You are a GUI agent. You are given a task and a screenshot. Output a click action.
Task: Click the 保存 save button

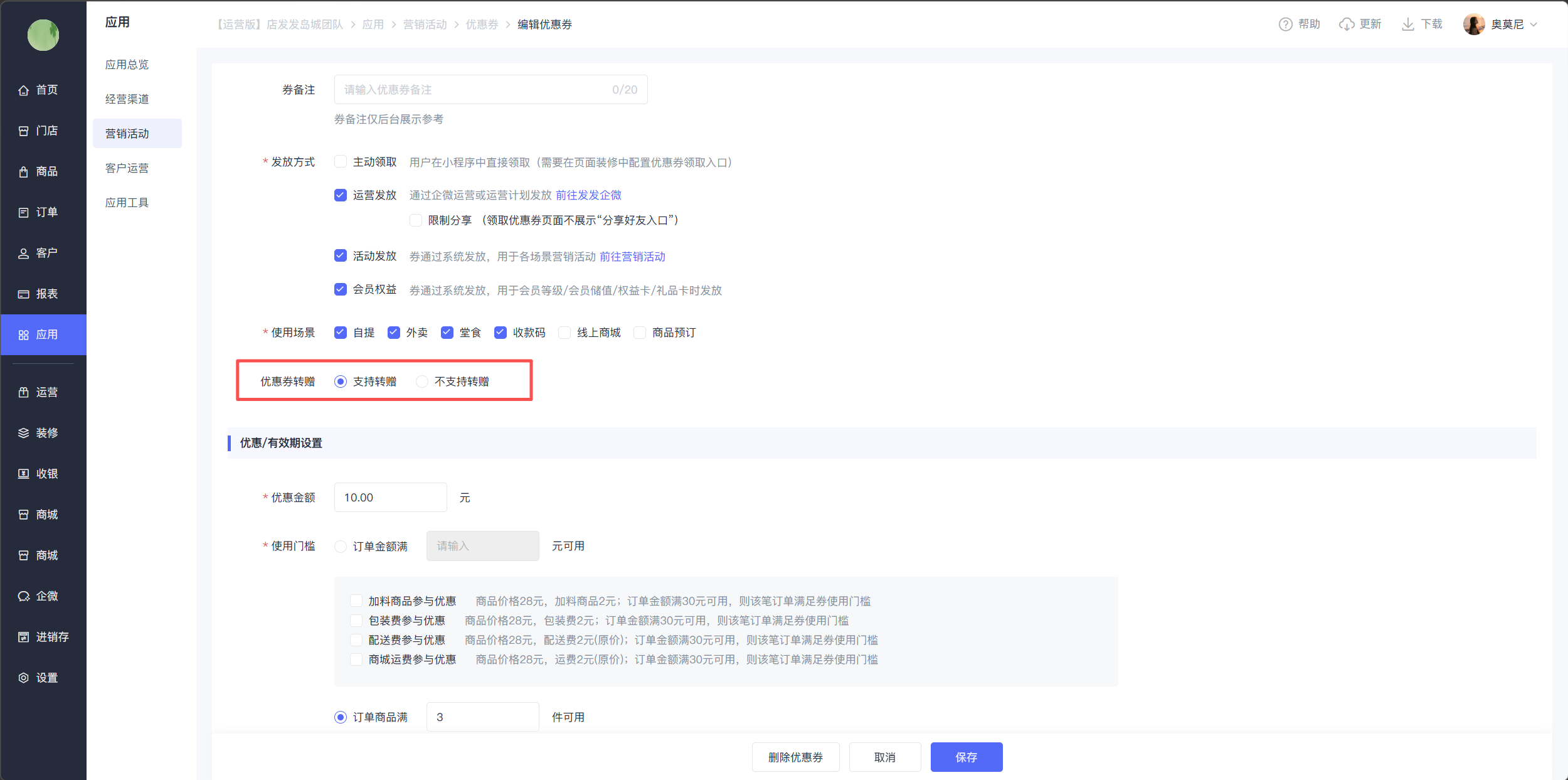click(966, 757)
